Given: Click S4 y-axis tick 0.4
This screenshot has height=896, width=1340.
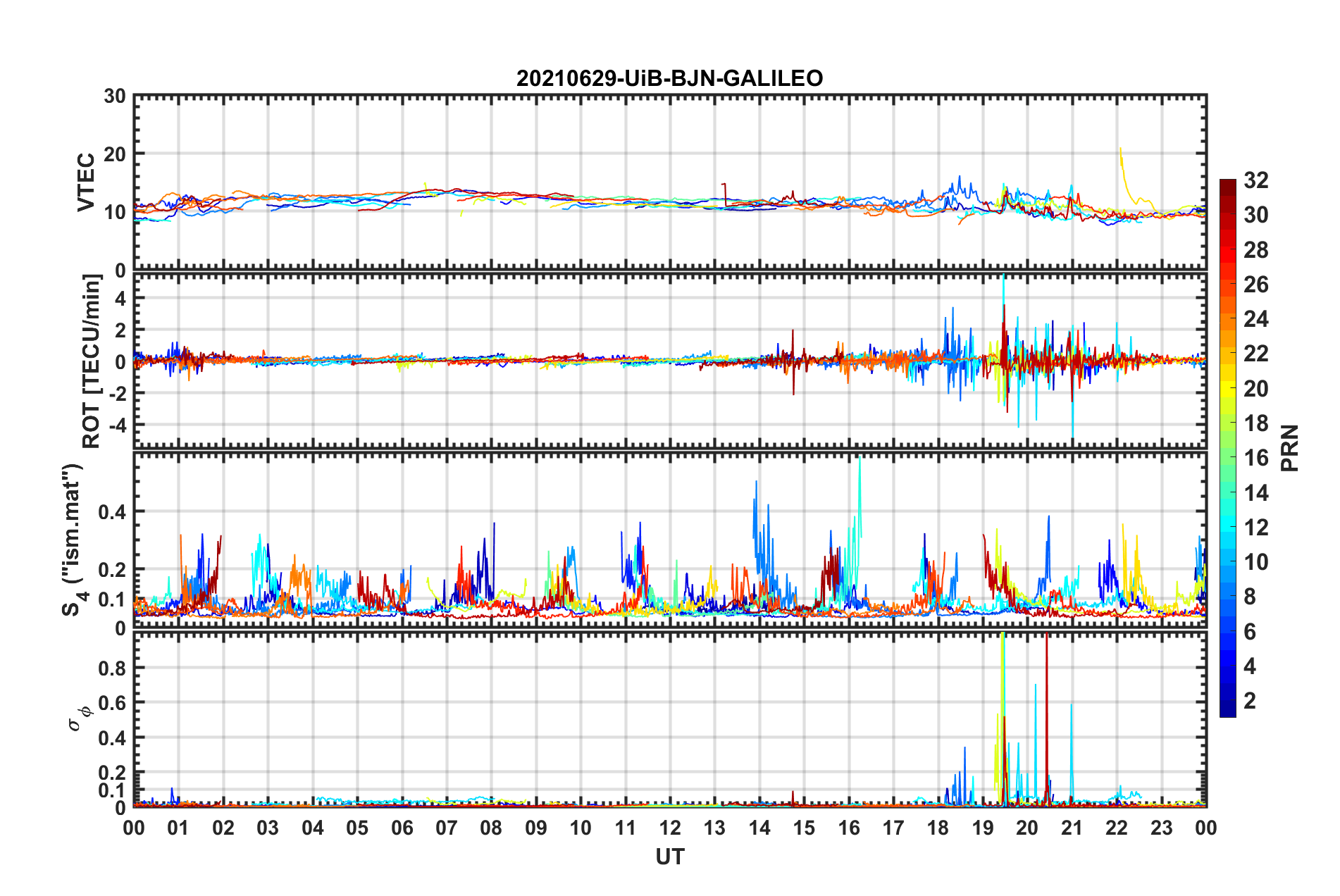Looking at the screenshot, I should click(112, 512).
